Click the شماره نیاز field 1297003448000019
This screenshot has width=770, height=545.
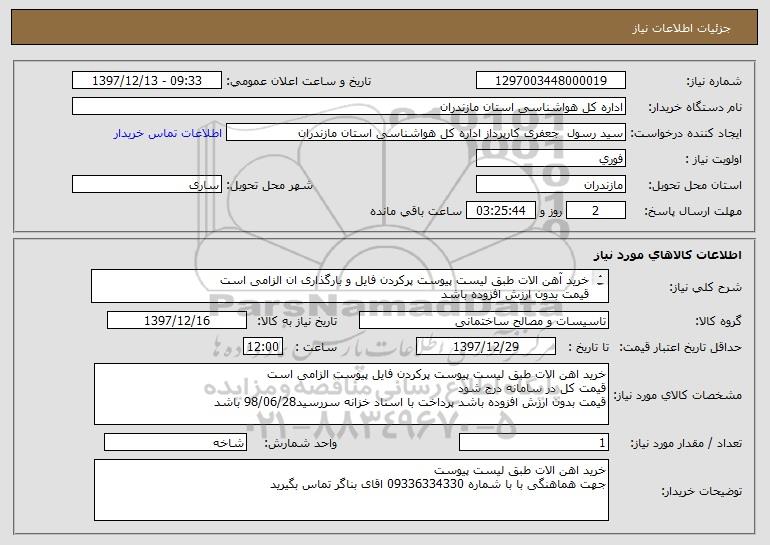(550, 81)
